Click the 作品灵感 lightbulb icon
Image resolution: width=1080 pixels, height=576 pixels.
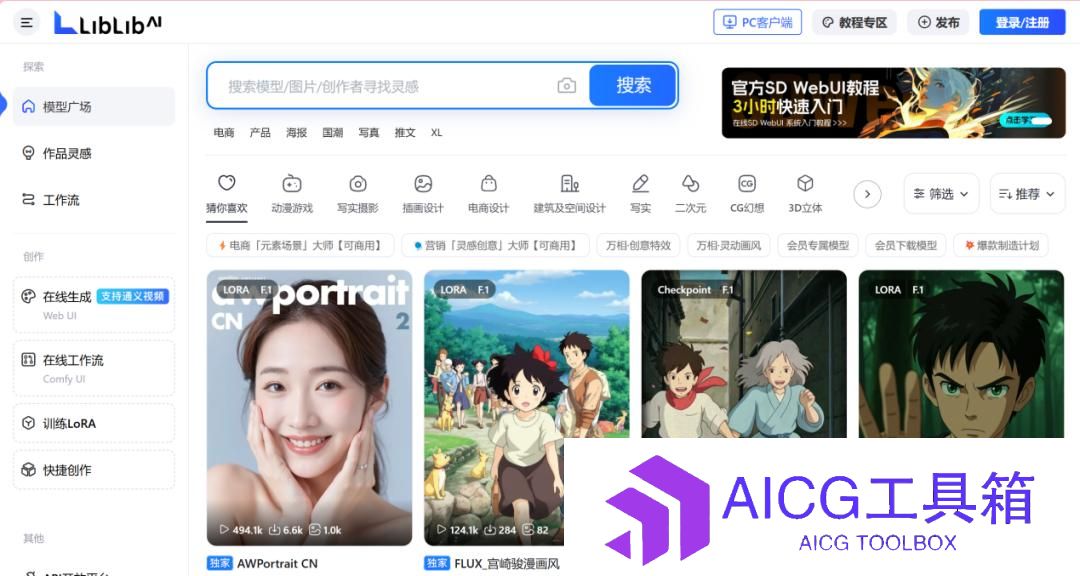28,153
